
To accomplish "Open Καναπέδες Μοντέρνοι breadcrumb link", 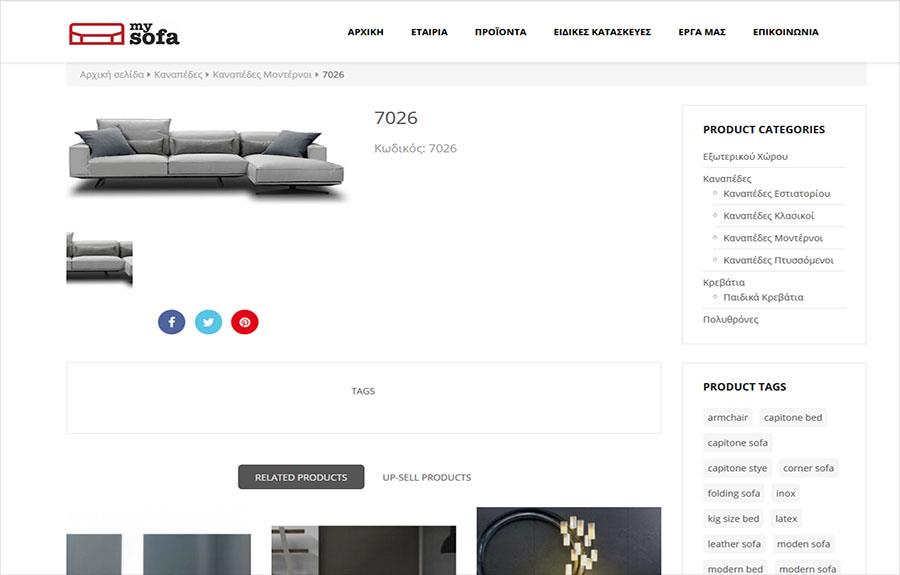I will pos(262,75).
